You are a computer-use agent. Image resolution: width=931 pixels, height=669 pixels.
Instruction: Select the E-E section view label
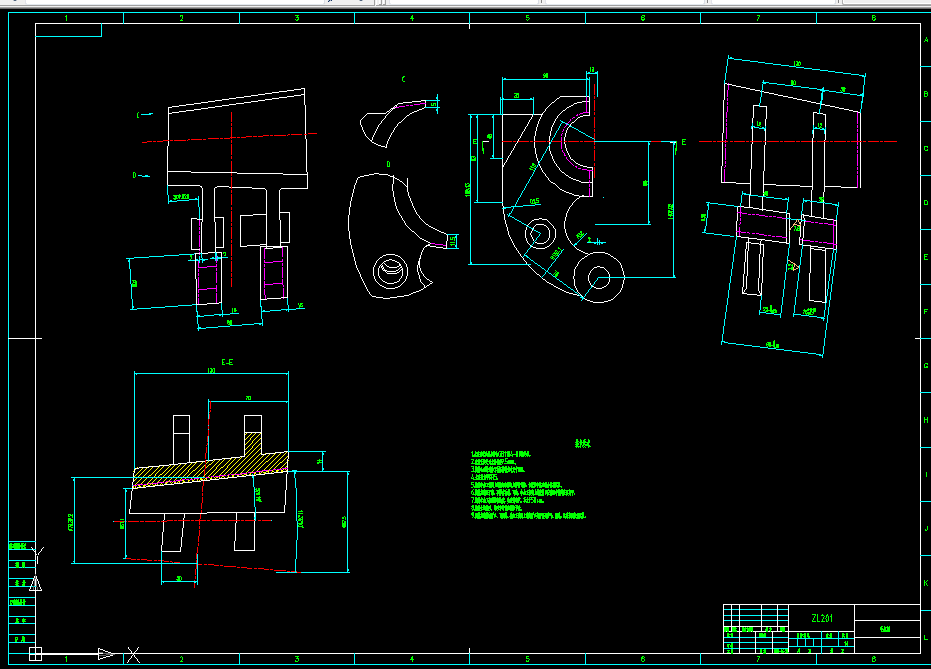pos(227,362)
